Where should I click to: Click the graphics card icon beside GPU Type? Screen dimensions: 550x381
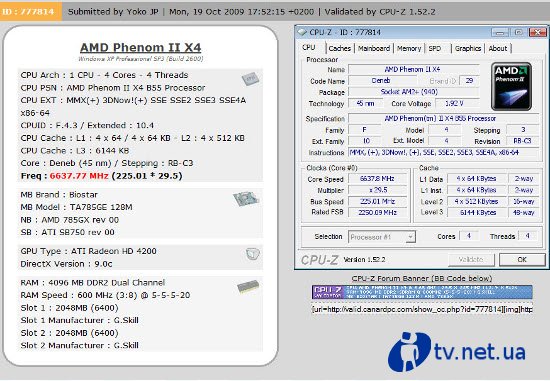253,254
